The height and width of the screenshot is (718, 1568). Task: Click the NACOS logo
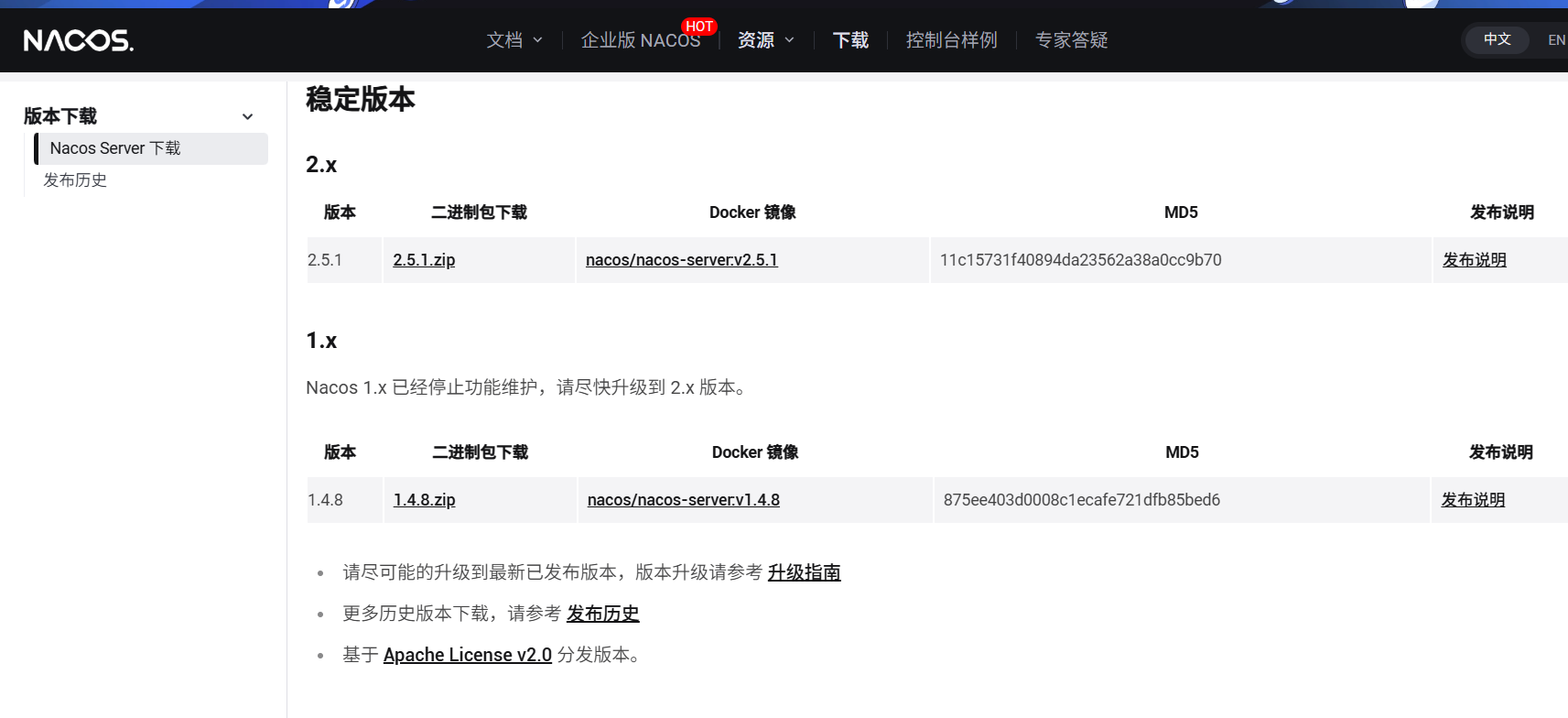coord(79,40)
